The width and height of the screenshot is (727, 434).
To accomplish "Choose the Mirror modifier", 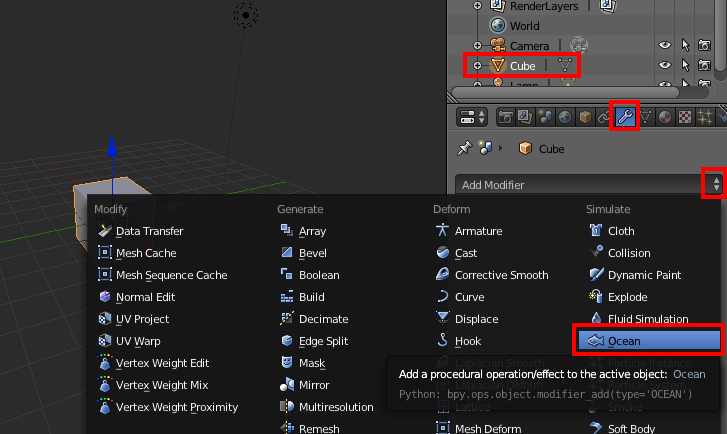I will pos(314,385).
